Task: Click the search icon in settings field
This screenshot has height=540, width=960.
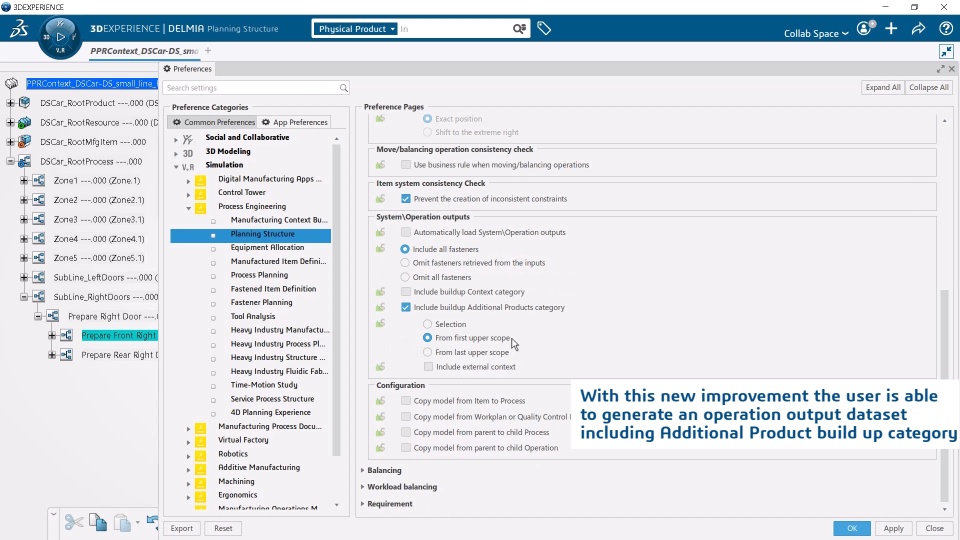Action: (x=343, y=88)
